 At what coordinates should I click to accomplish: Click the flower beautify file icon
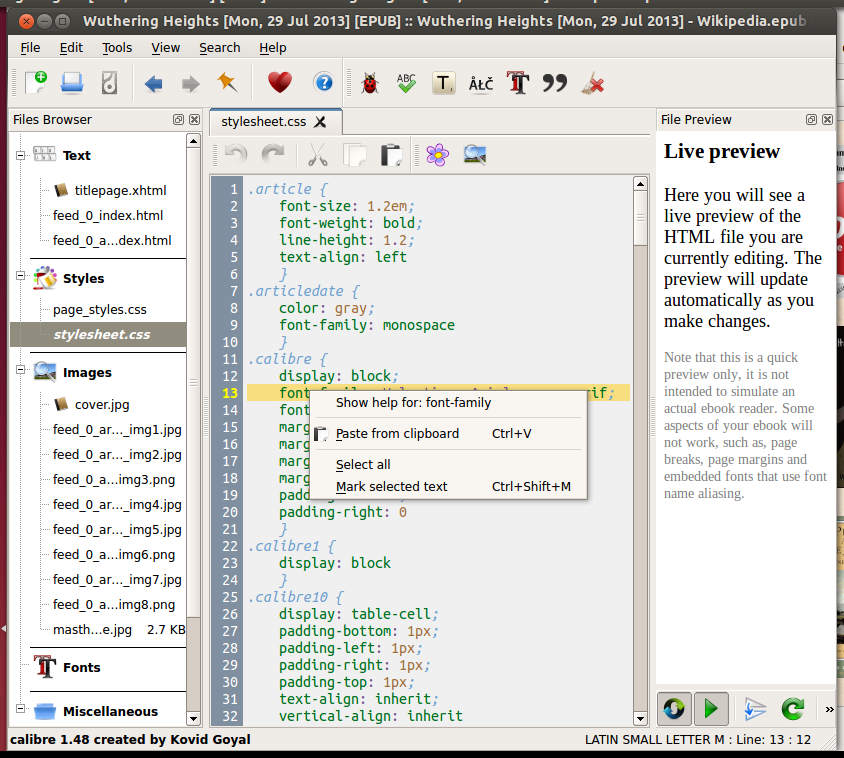coord(437,154)
